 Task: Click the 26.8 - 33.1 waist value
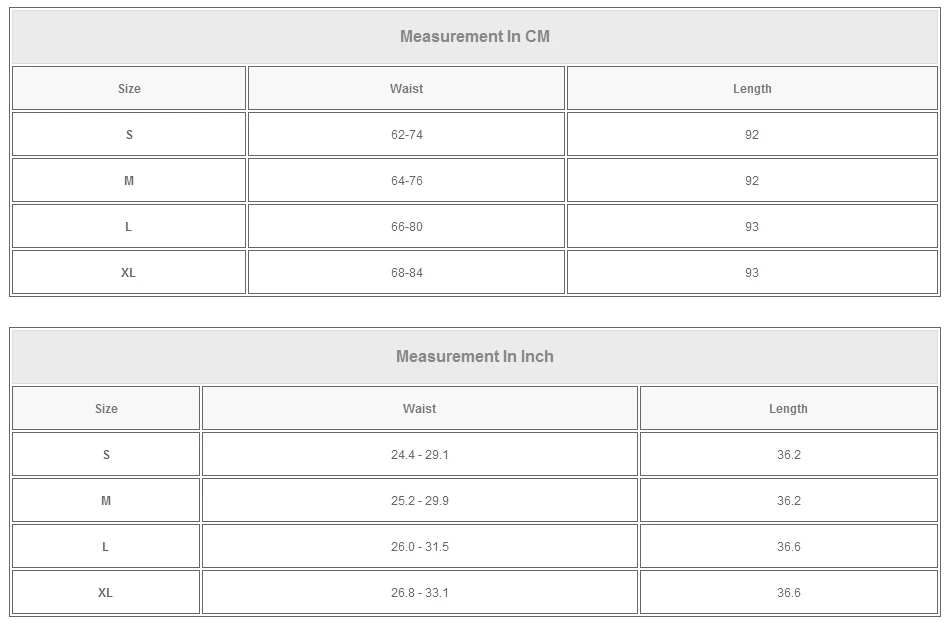click(419, 593)
